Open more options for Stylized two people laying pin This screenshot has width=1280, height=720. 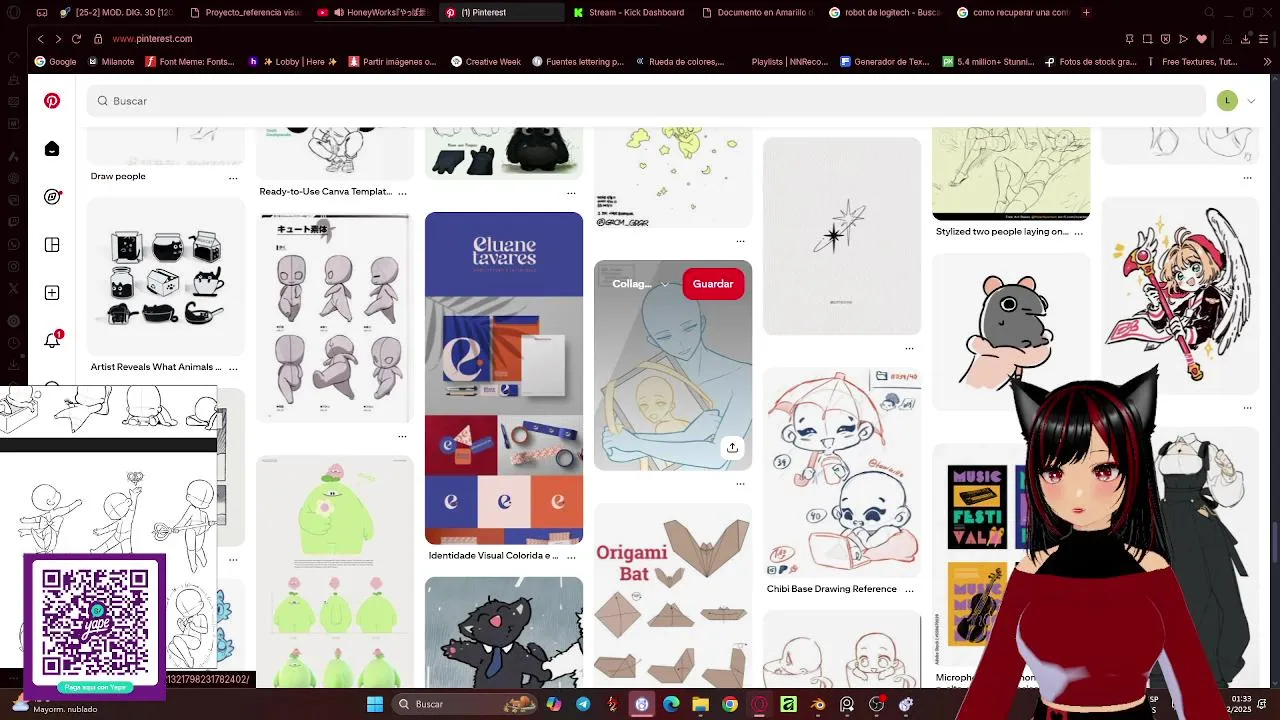[1078, 232]
